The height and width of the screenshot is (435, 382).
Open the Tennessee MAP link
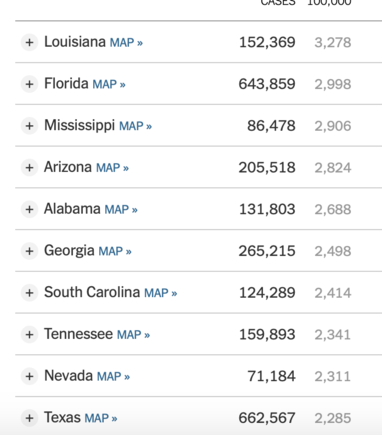tap(134, 335)
